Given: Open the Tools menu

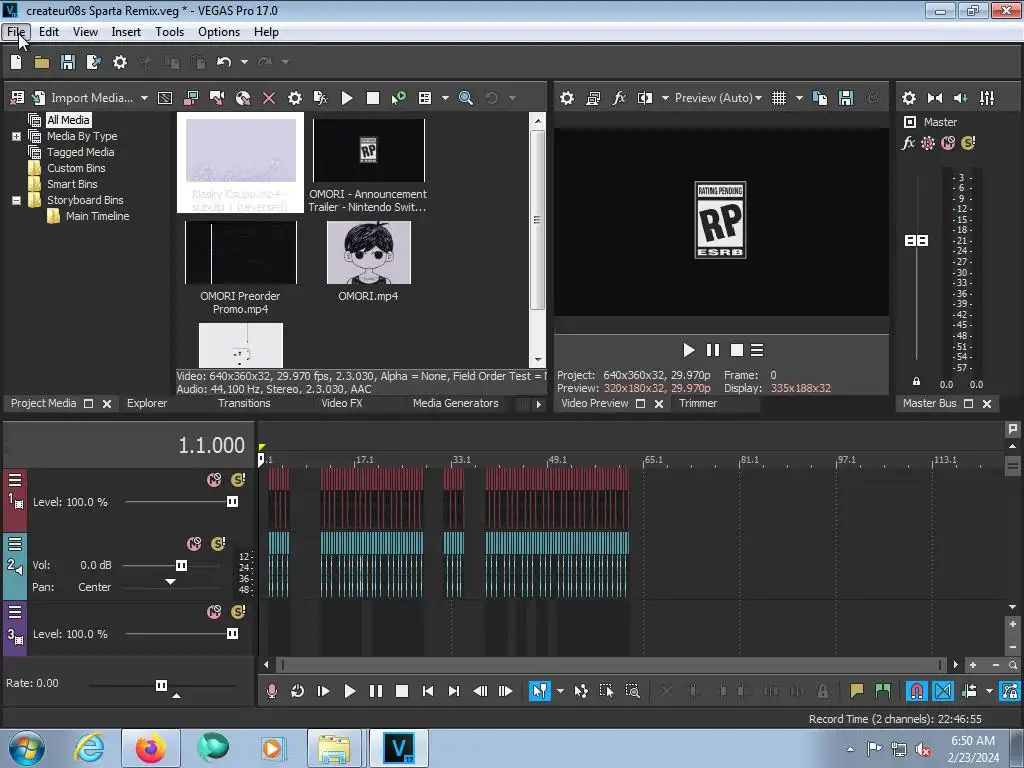Looking at the screenshot, I should [169, 32].
